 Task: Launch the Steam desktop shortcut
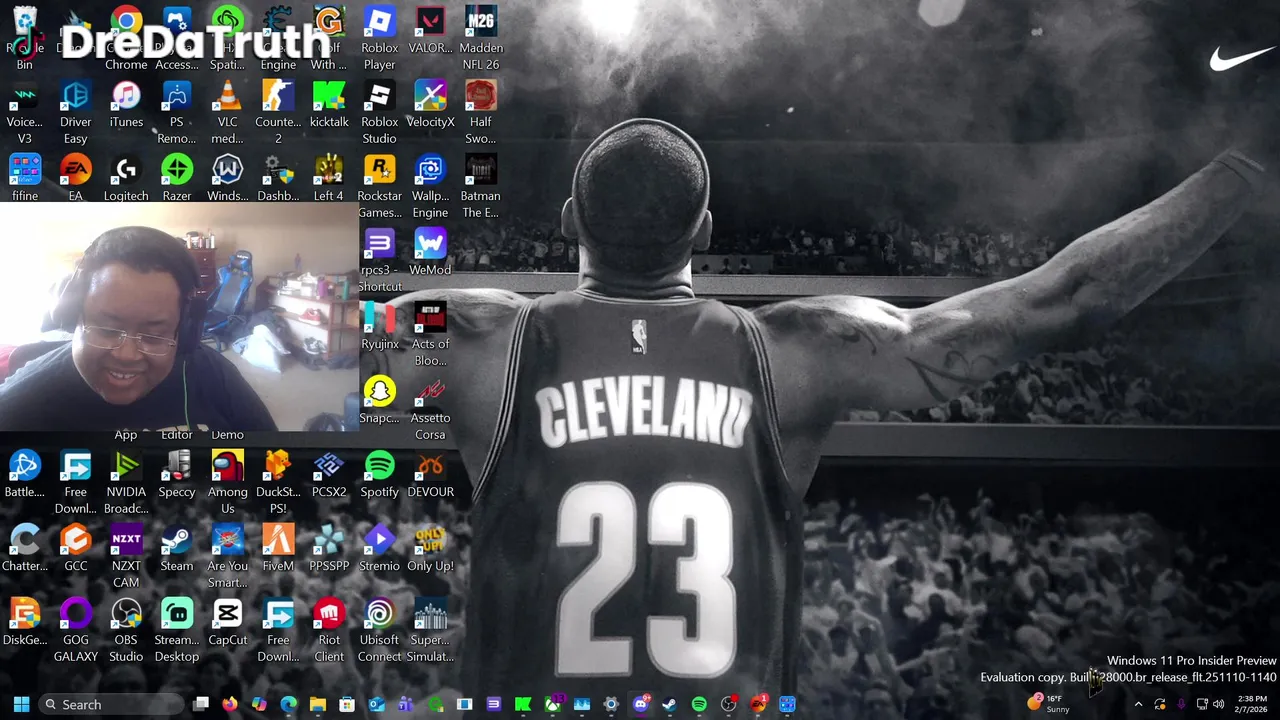tap(177, 548)
